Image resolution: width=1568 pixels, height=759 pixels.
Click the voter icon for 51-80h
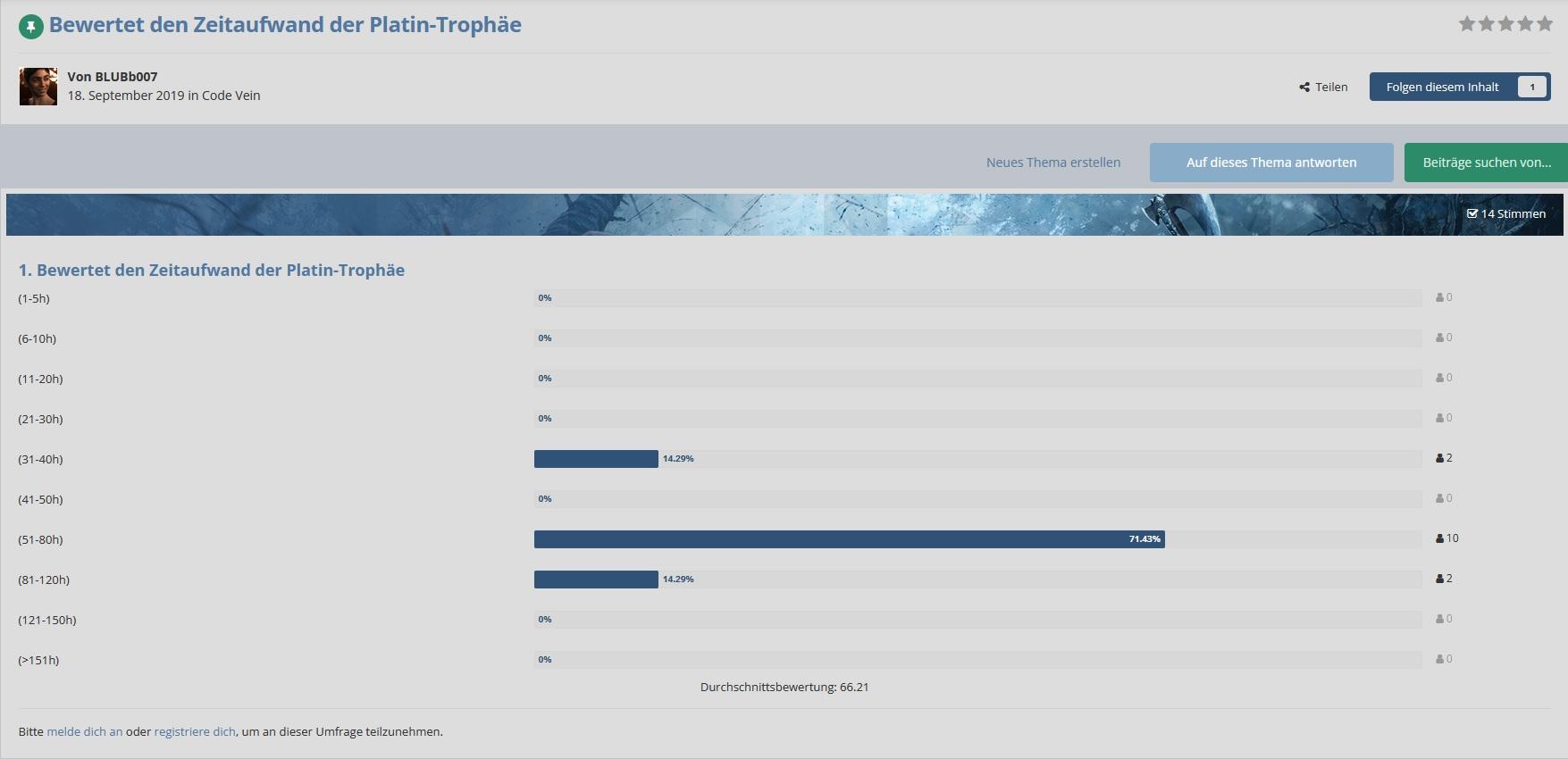(1440, 538)
